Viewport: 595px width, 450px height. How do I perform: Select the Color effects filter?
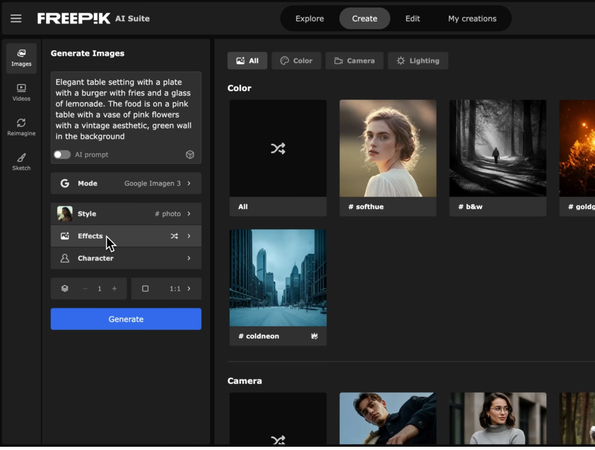tap(296, 61)
